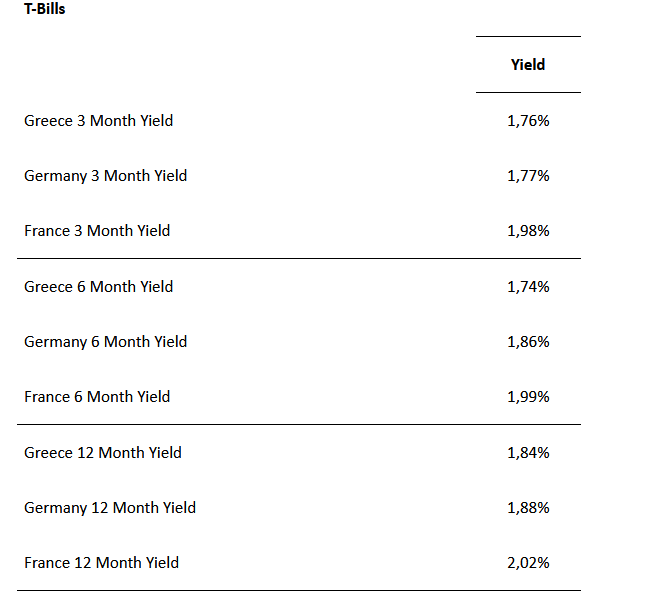This screenshot has width=665, height=616.
Task: Select the France 6 Month Yield label
Action: [x=97, y=397]
